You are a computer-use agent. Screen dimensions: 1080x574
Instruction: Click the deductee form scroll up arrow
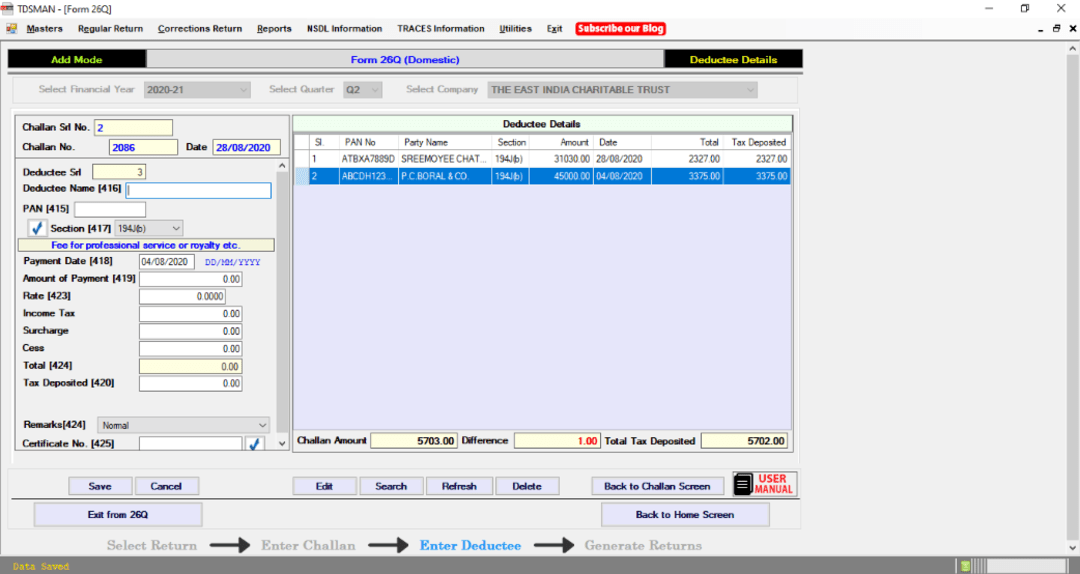tap(282, 166)
